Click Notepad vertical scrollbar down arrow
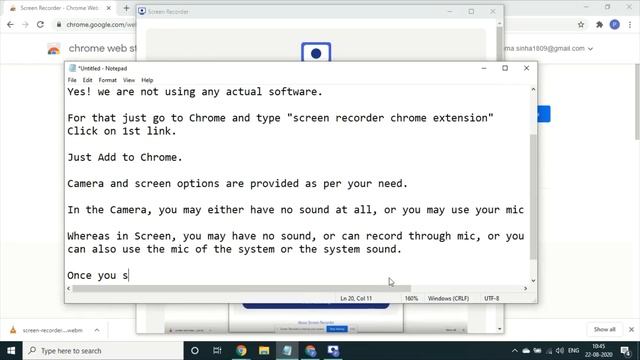This screenshot has height=360, width=640. 533,281
